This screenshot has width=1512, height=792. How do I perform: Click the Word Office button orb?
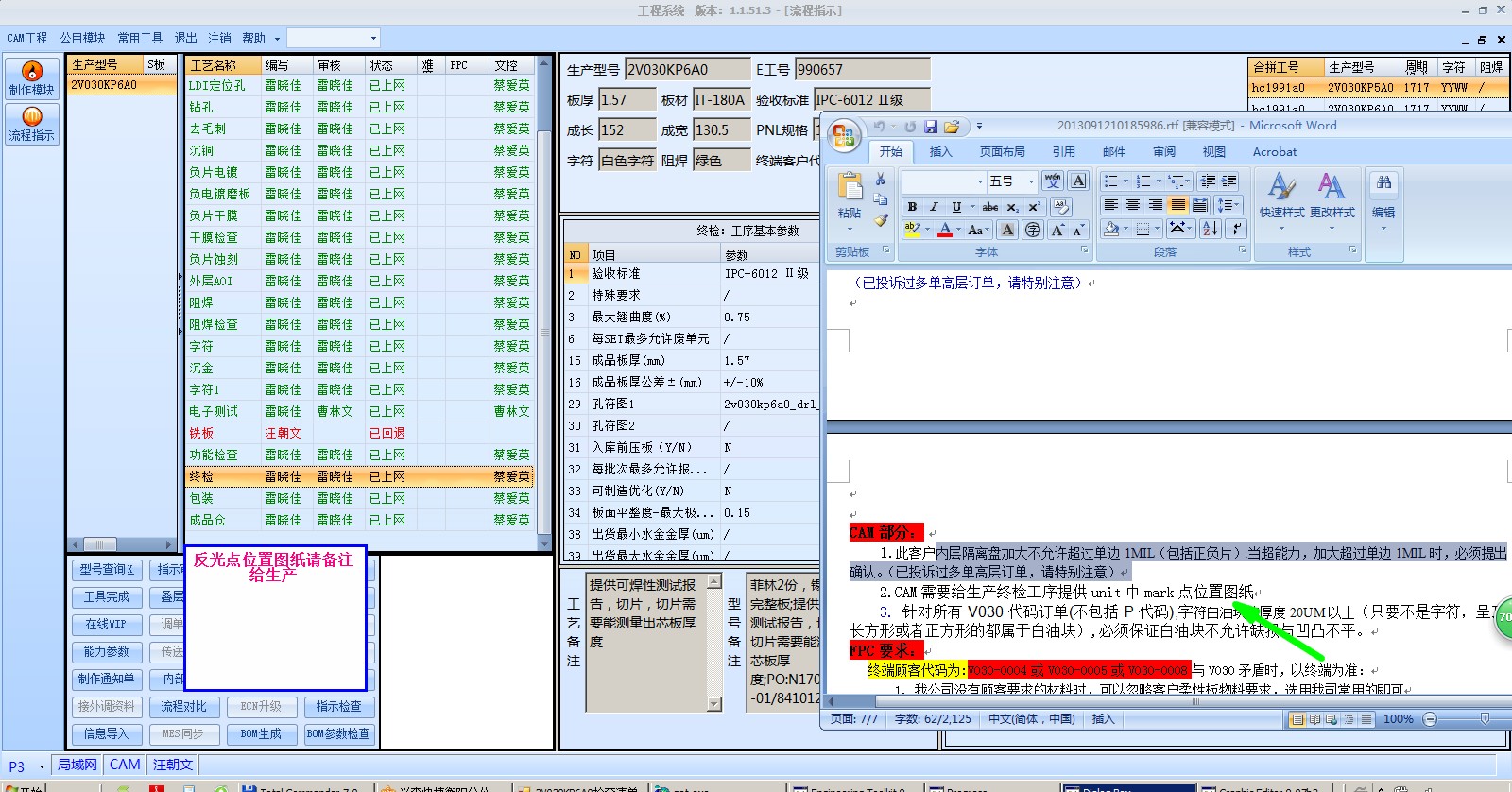click(x=844, y=134)
